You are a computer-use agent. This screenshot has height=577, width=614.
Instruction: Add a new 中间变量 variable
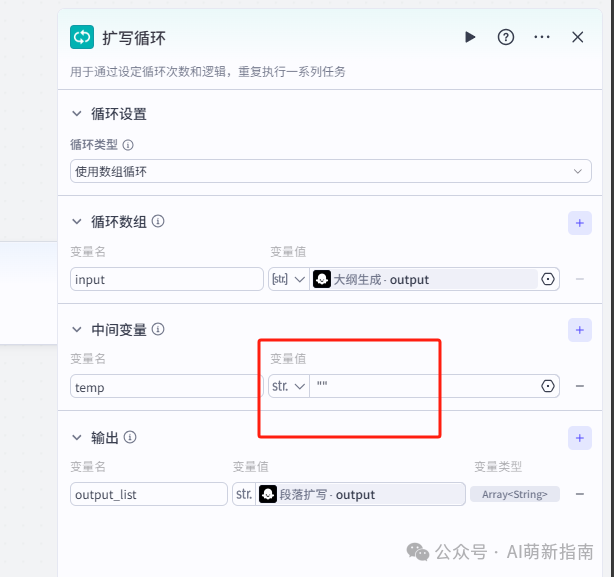(x=580, y=330)
